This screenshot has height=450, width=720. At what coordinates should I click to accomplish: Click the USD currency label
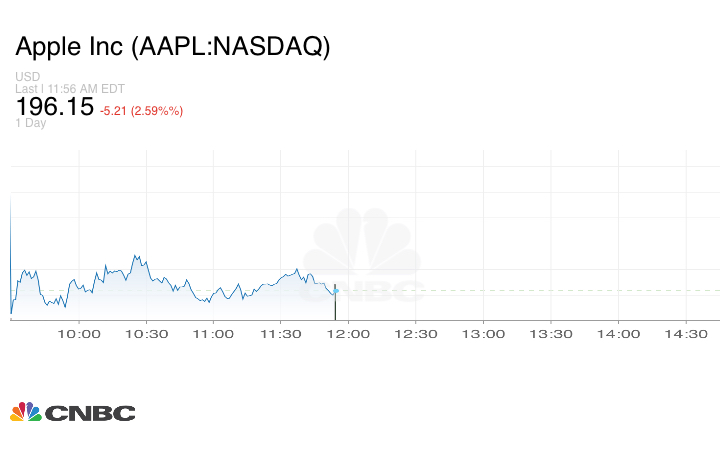coord(27,77)
